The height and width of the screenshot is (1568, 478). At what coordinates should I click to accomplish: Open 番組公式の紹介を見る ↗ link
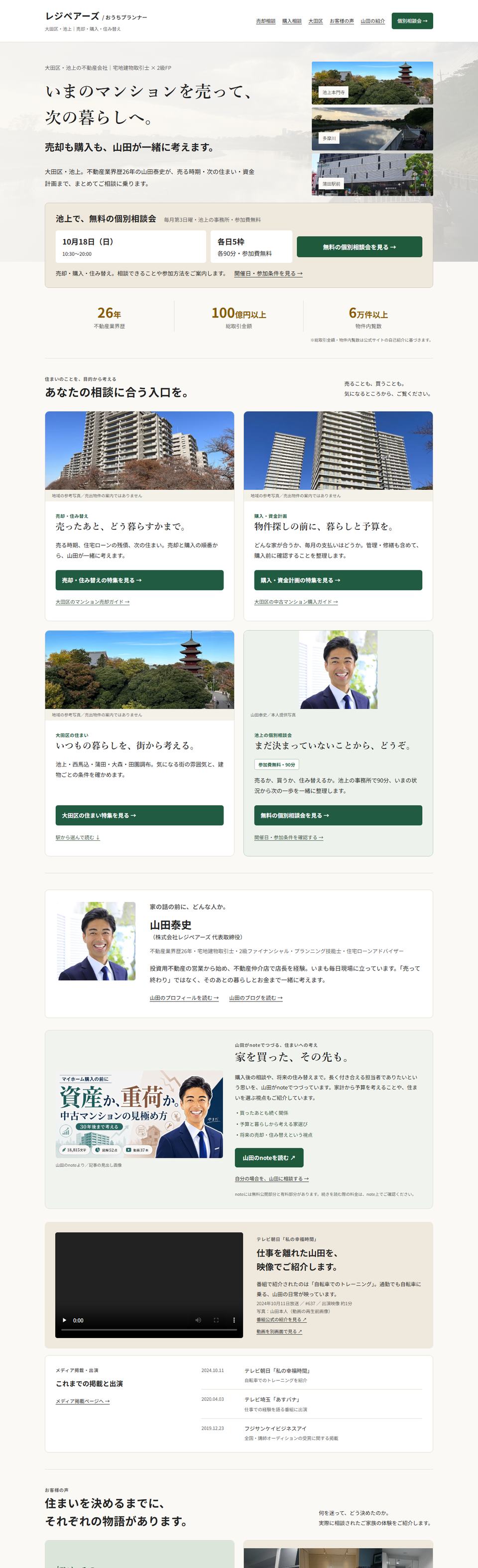tap(281, 1320)
